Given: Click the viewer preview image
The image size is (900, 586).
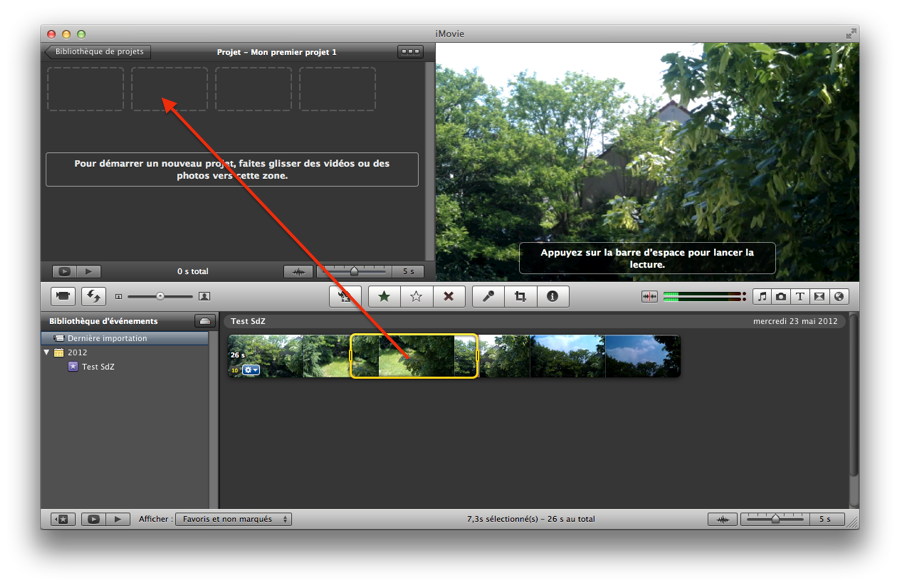Looking at the screenshot, I should click(x=647, y=162).
